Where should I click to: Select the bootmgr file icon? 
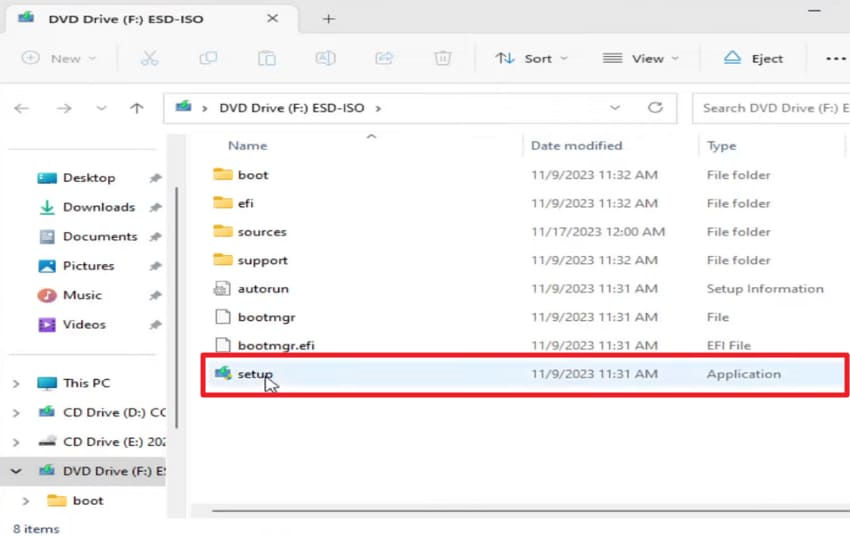pos(222,317)
